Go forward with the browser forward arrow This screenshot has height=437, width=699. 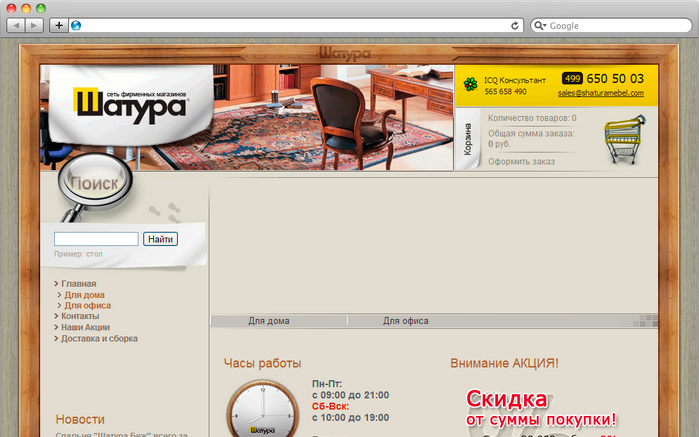click(34, 25)
